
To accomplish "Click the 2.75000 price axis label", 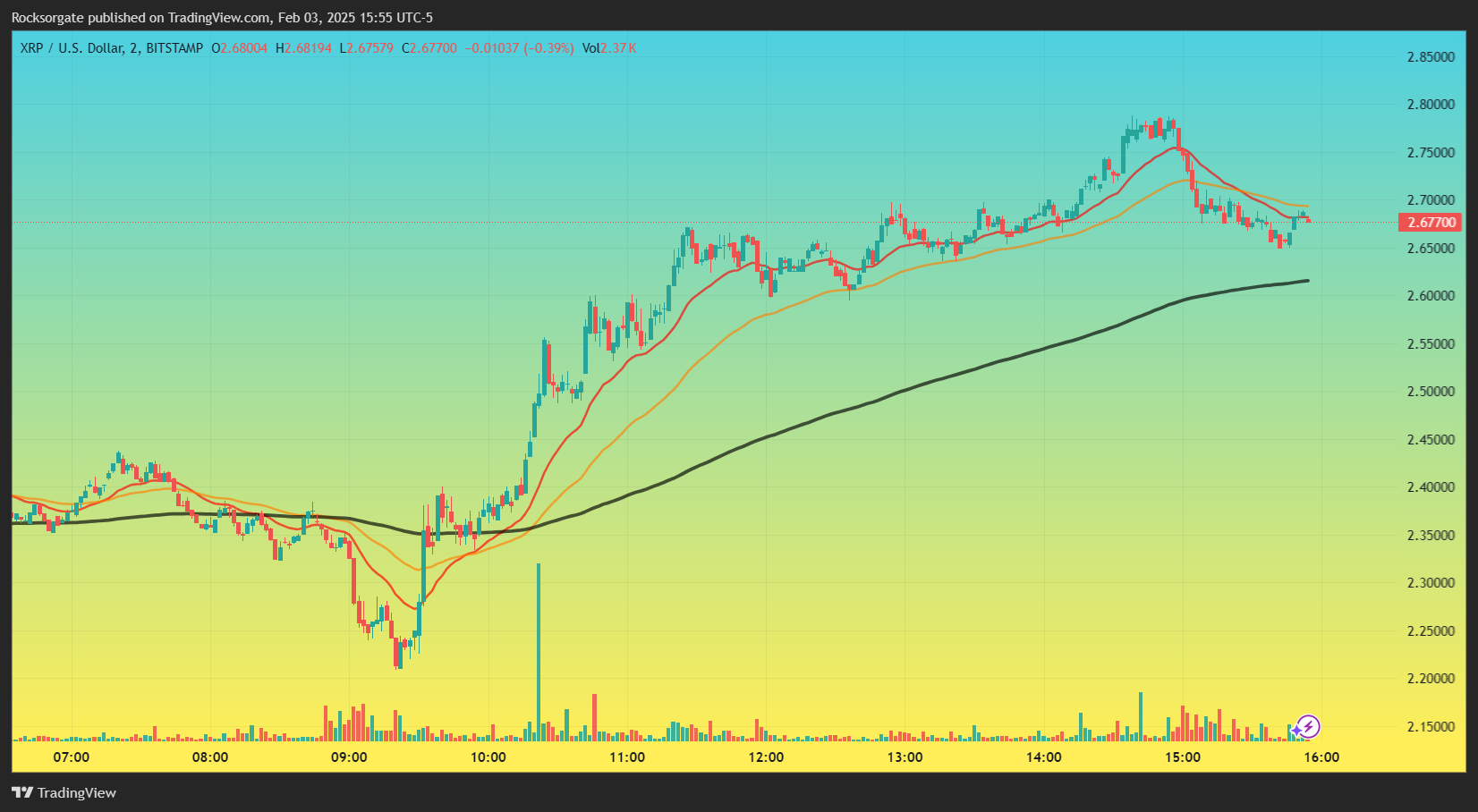I will (x=1431, y=152).
